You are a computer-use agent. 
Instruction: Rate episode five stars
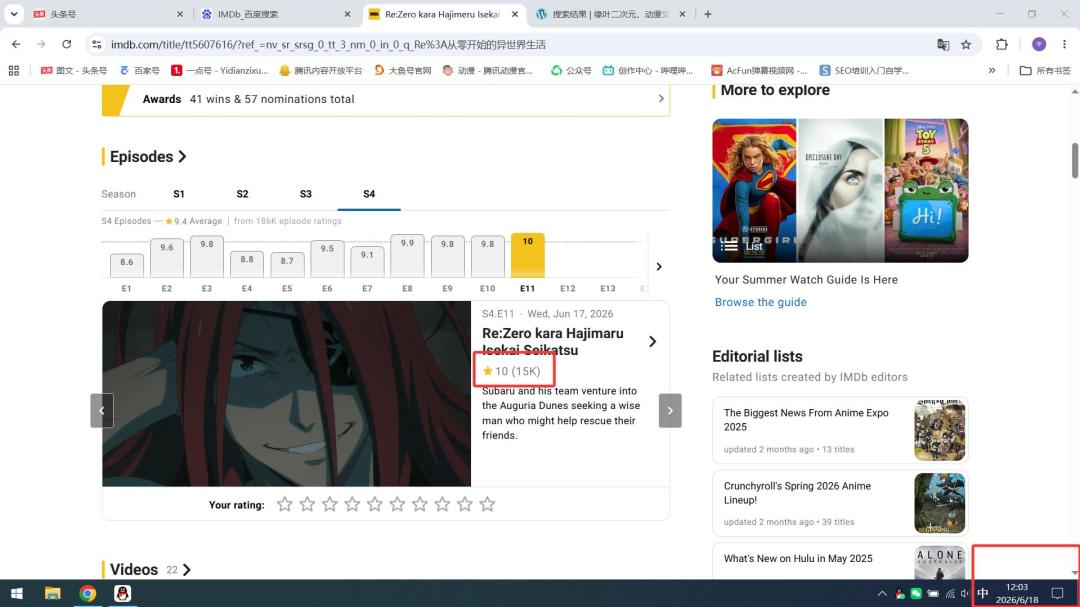(x=375, y=504)
